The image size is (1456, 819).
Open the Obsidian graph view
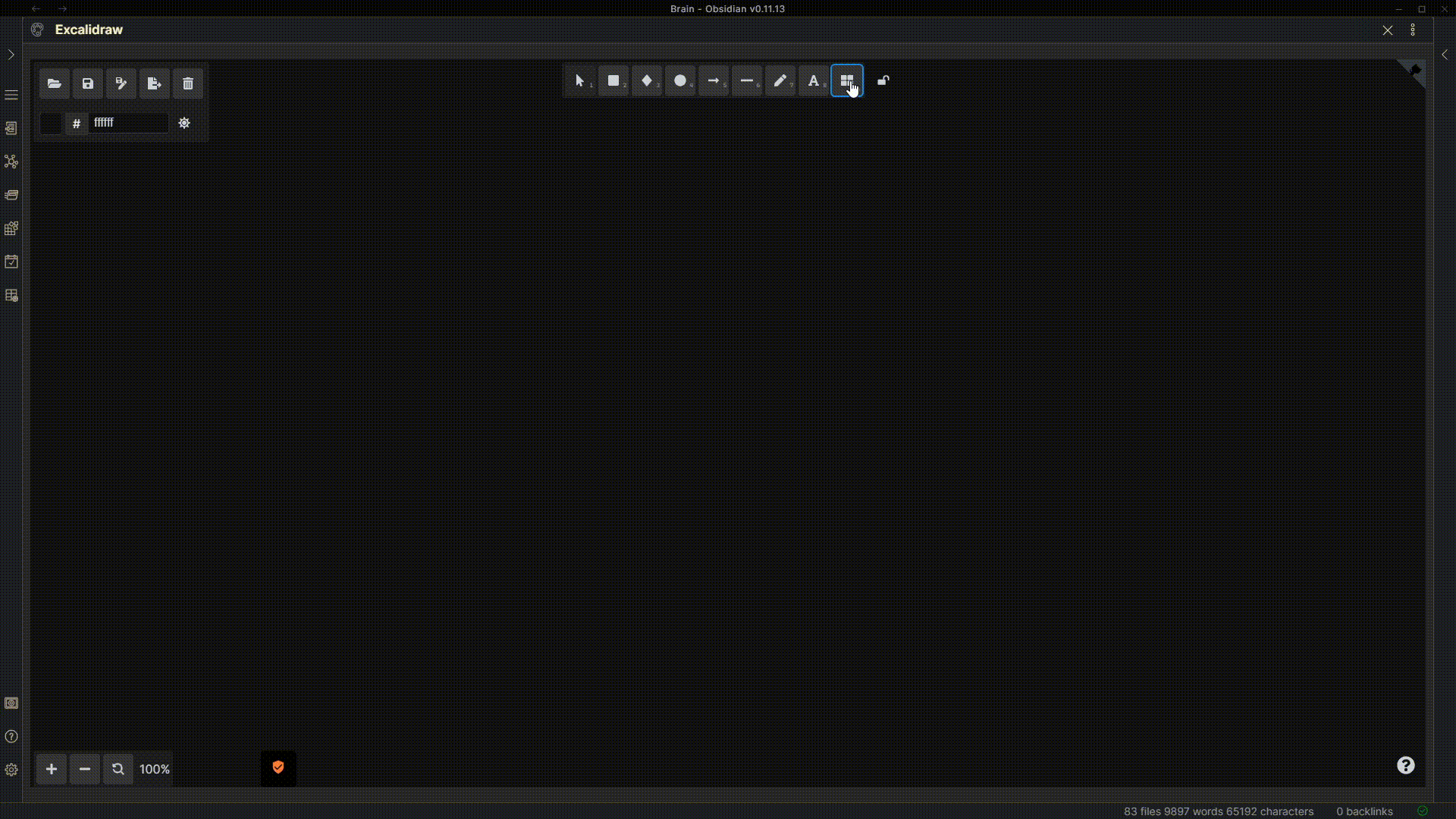11,162
